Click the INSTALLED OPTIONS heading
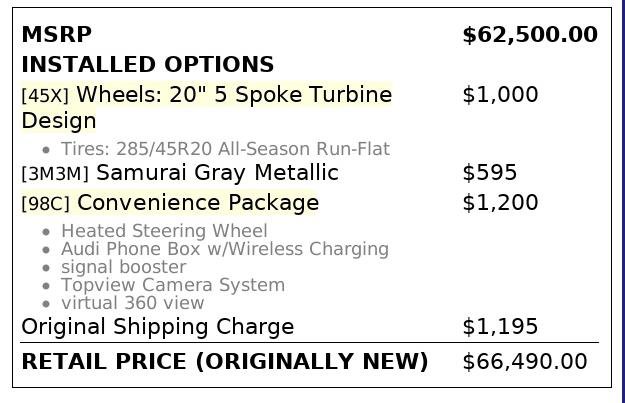The height and width of the screenshot is (403, 625). coord(147,65)
